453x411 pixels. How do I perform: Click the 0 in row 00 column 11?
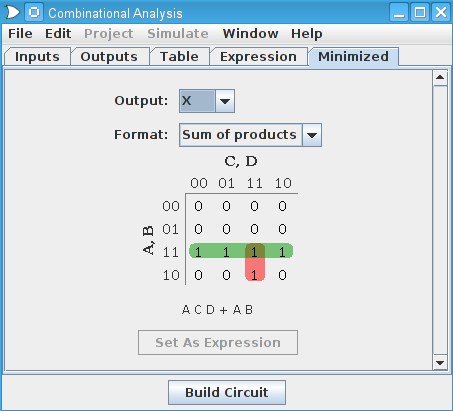click(254, 206)
